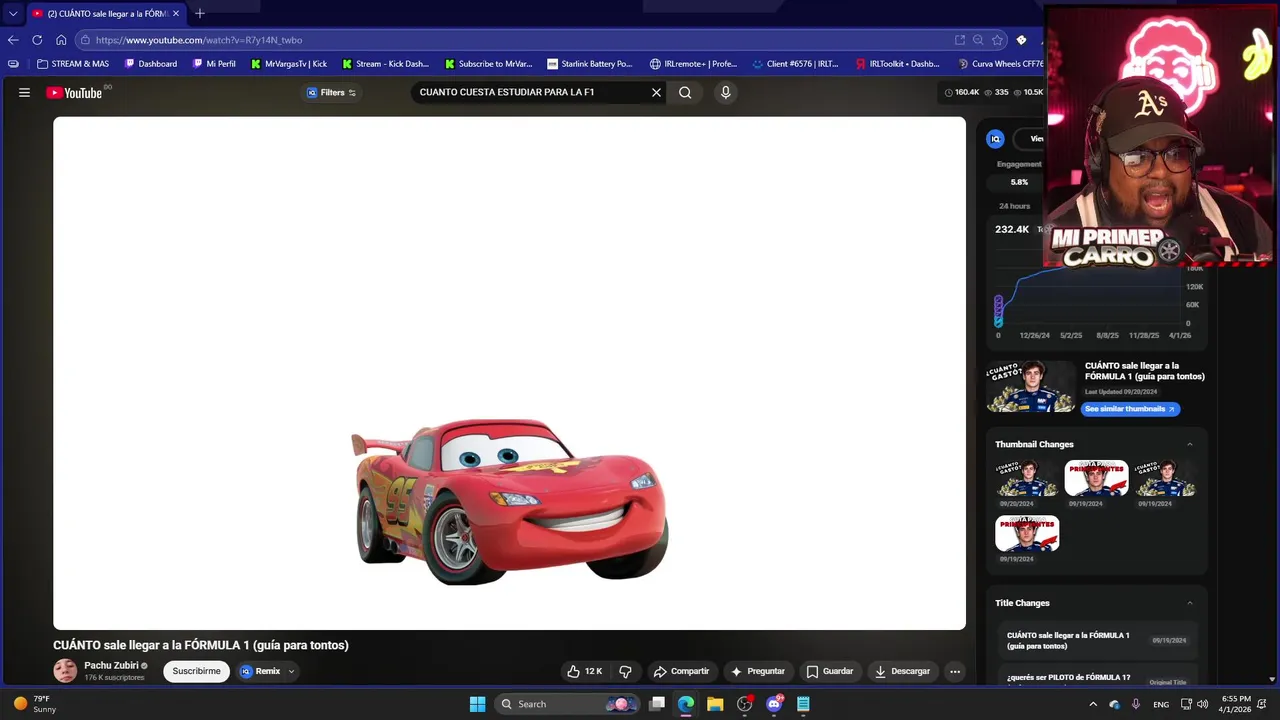Open the Pachu Zubiri channel name
Image resolution: width=1280 pixels, height=720 pixels.
point(111,665)
